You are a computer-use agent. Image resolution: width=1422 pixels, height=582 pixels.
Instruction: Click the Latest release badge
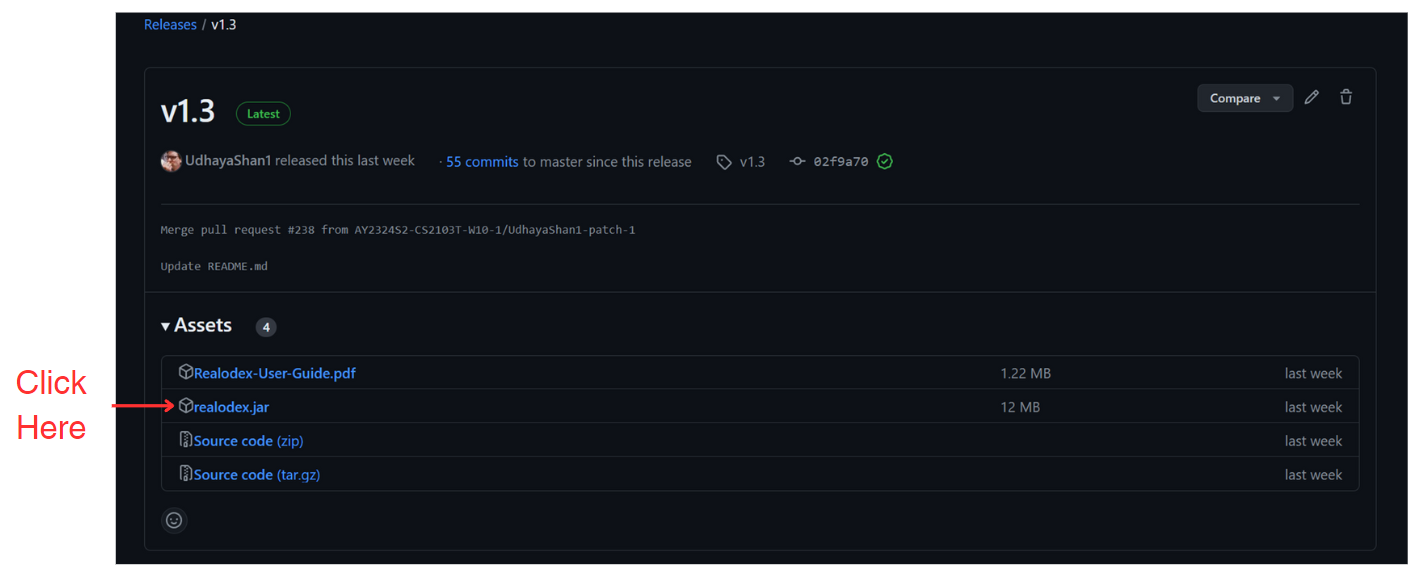point(263,114)
